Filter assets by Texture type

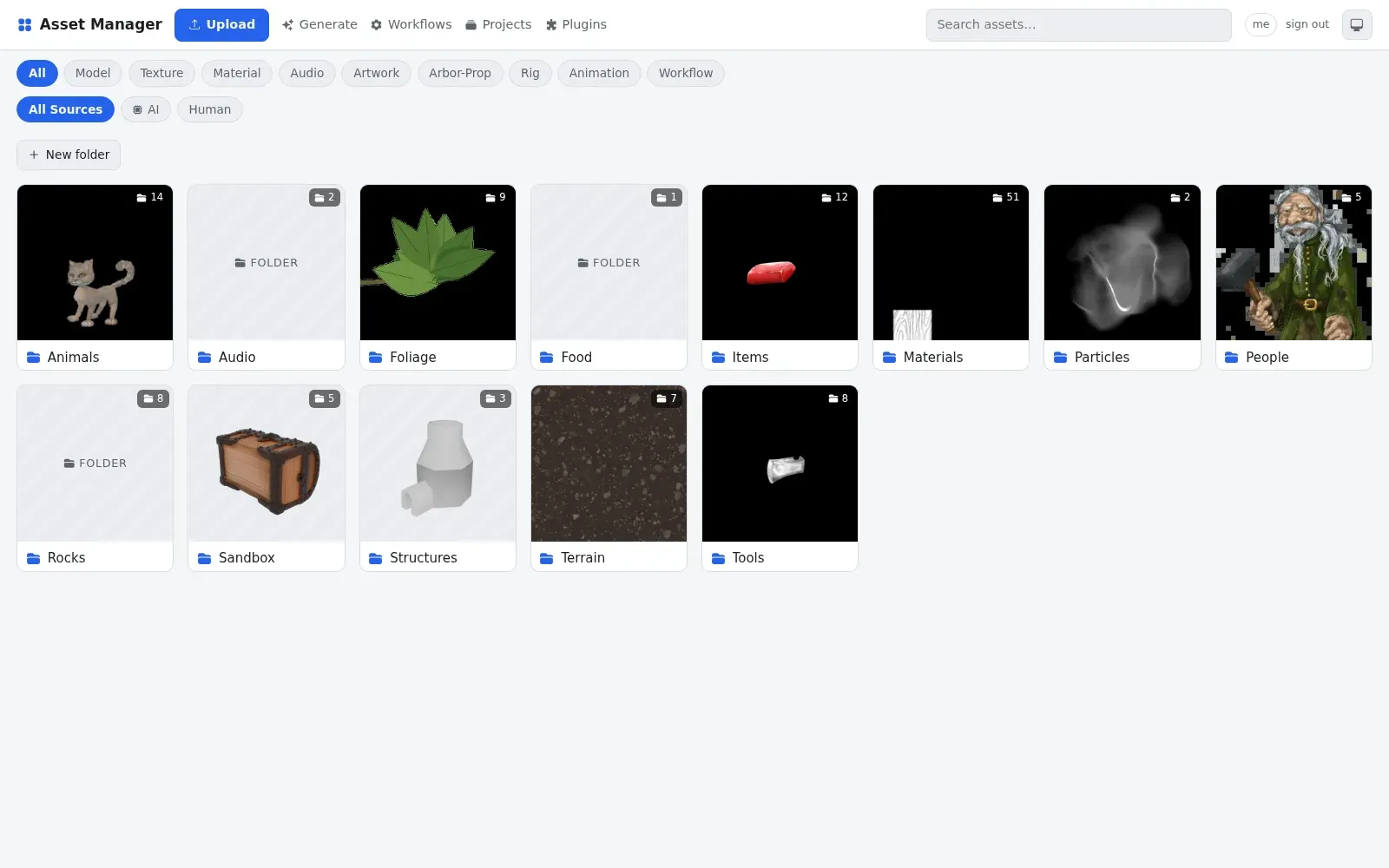pos(161,73)
